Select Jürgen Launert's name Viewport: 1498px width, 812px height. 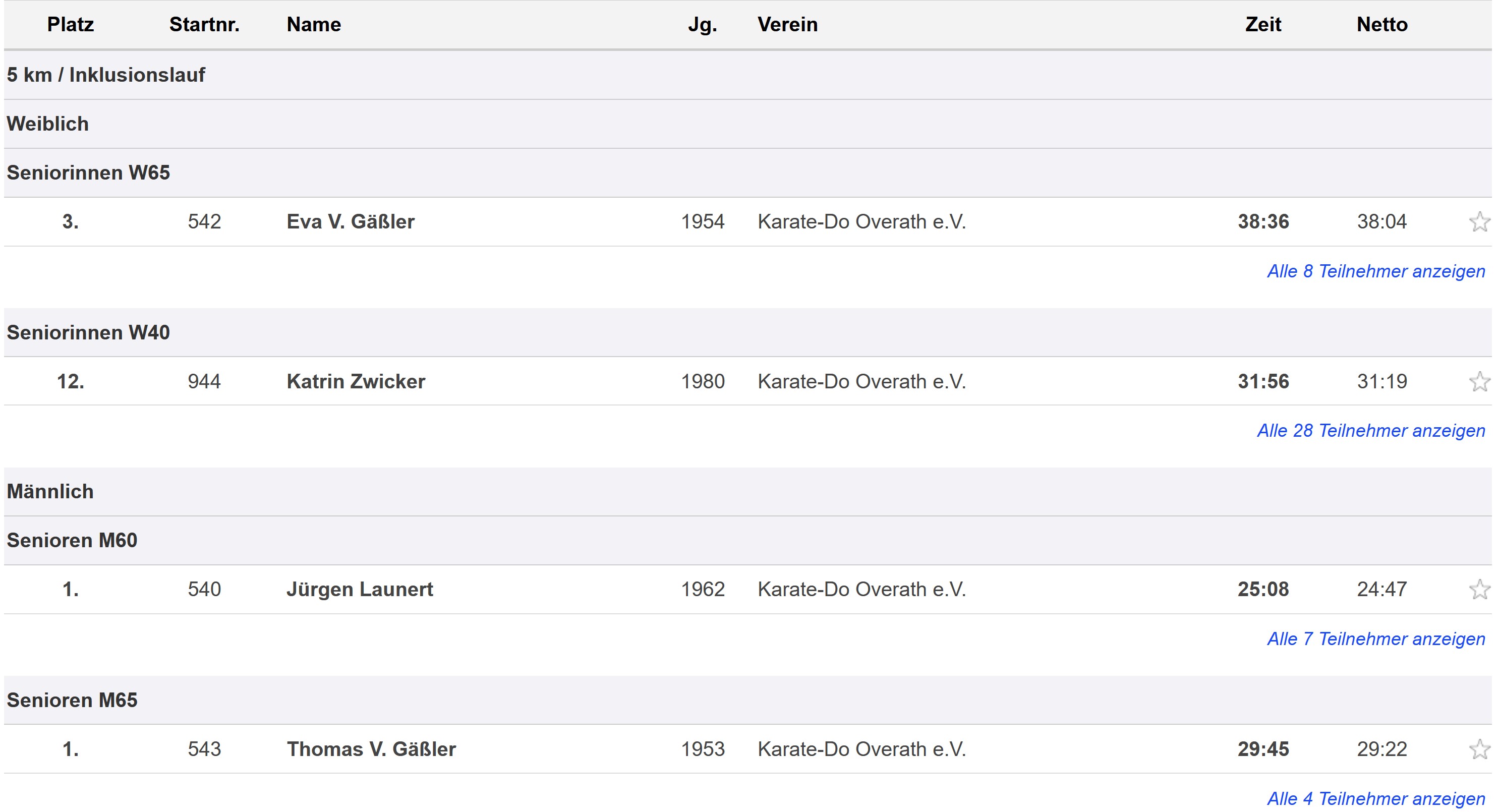pyautogui.click(x=360, y=589)
